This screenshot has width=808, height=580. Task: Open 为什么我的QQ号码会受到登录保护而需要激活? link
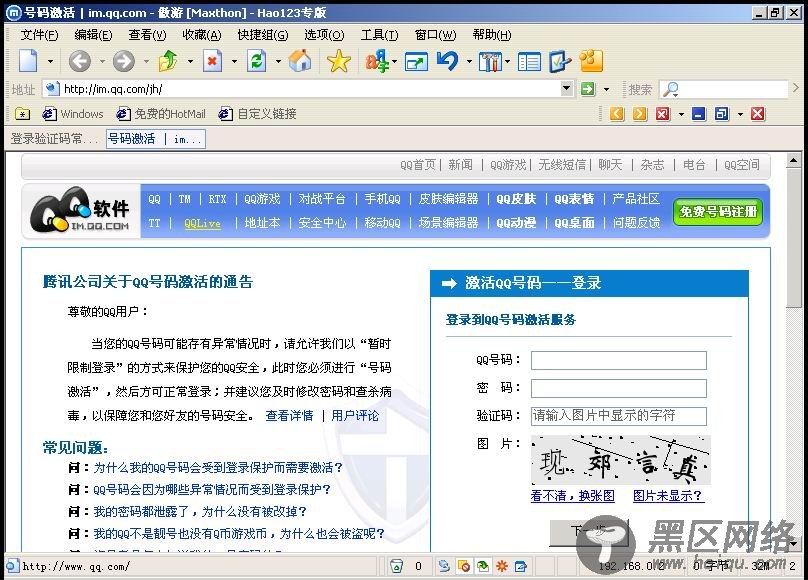coord(218,468)
